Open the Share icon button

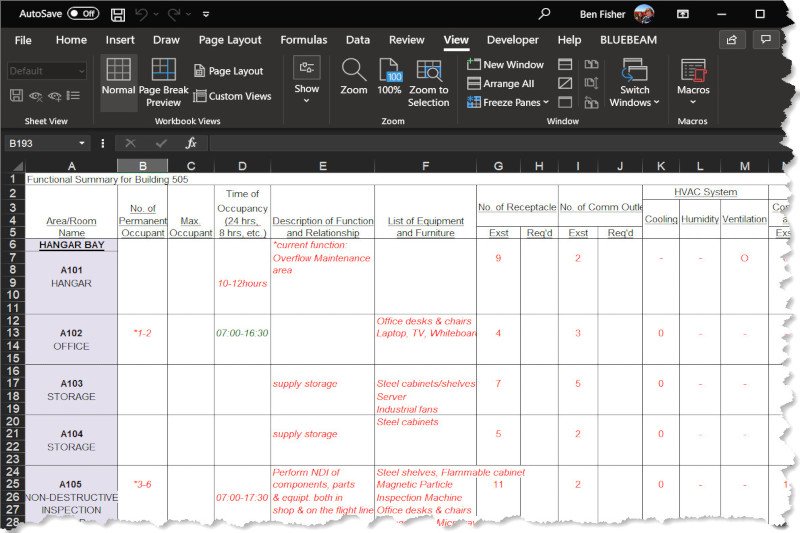tap(732, 40)
